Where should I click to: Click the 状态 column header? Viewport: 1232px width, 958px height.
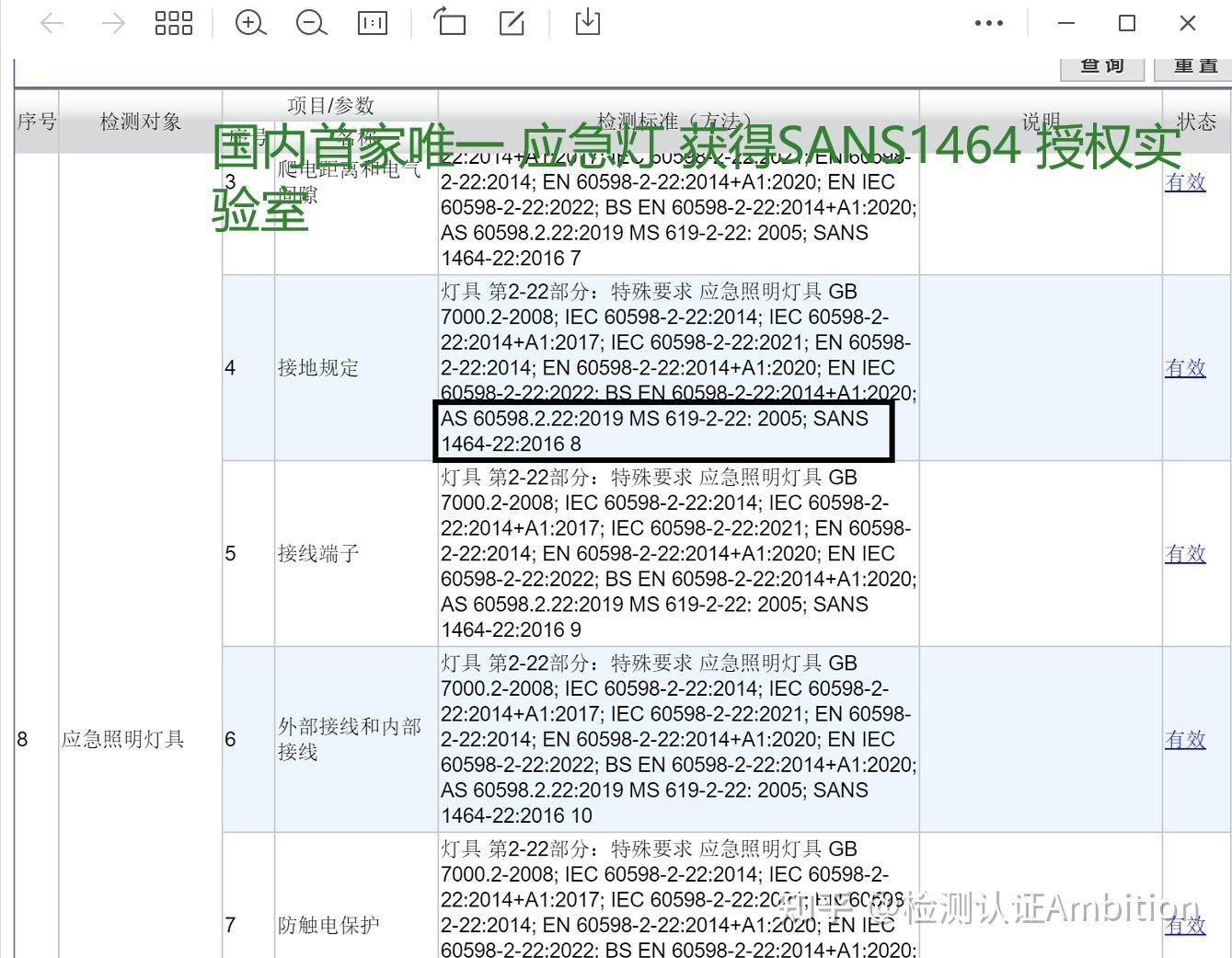(1196, 121)
